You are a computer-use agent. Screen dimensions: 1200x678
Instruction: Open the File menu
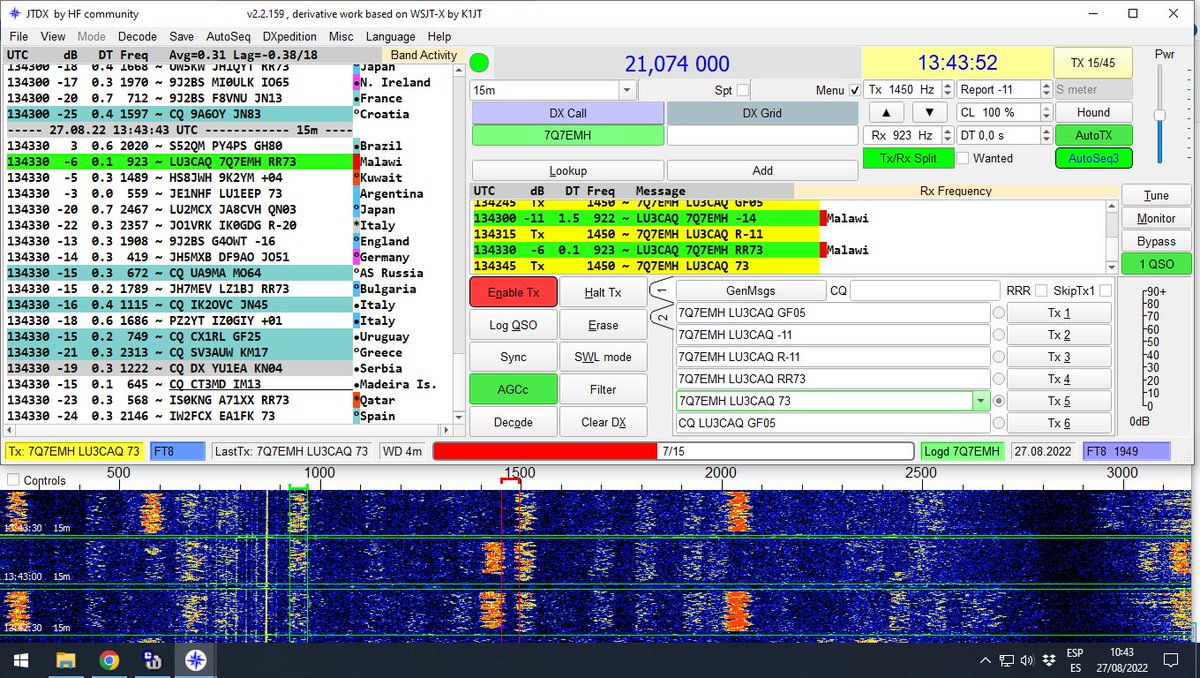[19, 36]
